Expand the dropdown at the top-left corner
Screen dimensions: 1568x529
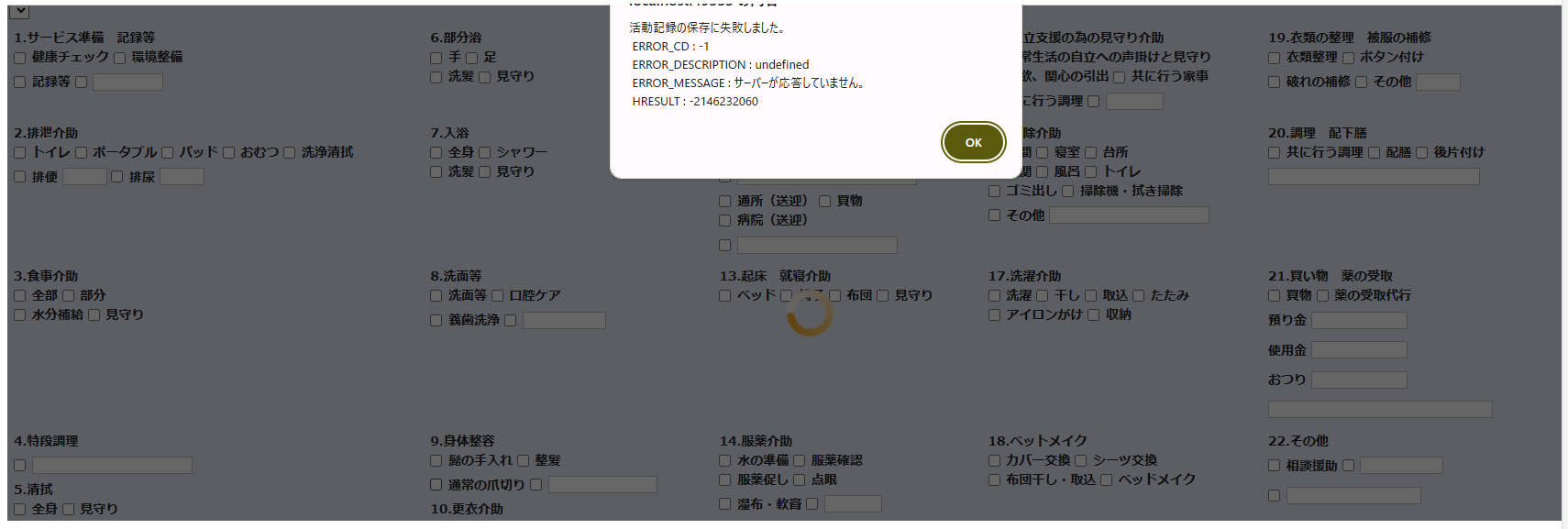(19, 12)
